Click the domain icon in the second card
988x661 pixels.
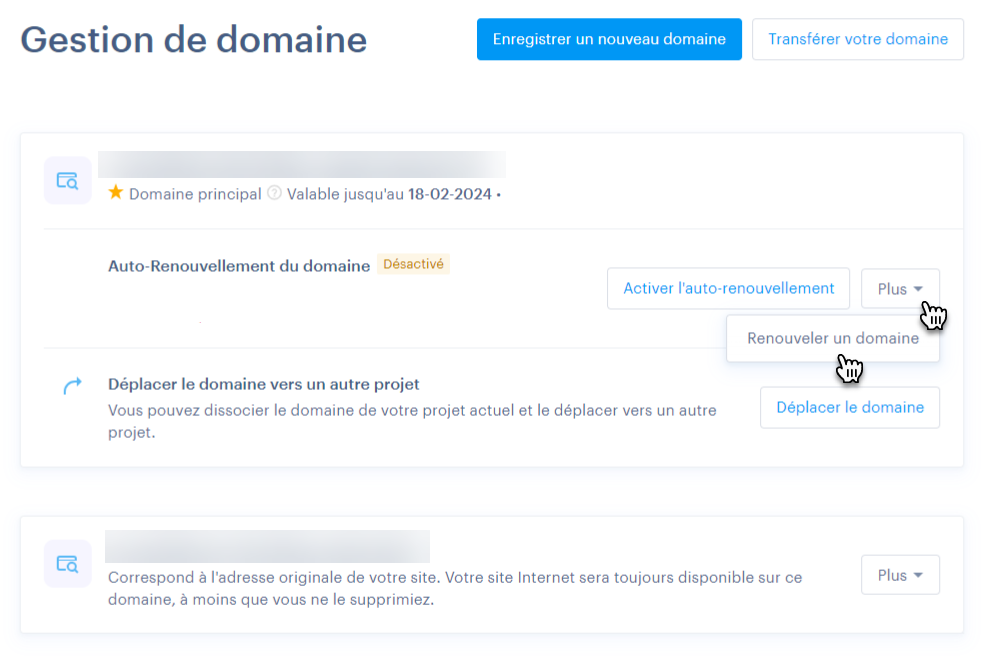pos(68,564)
